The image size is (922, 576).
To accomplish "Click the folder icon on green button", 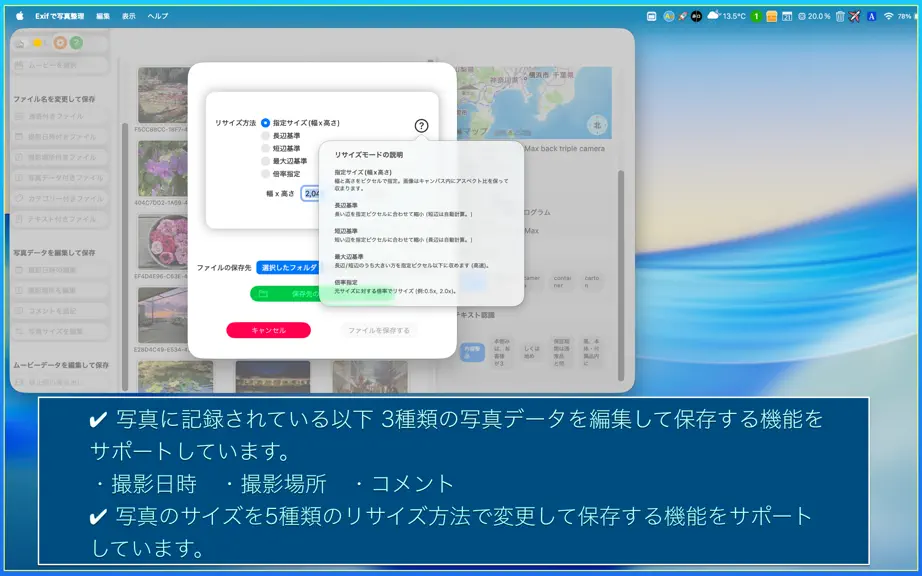I will (x=263, y=294).
